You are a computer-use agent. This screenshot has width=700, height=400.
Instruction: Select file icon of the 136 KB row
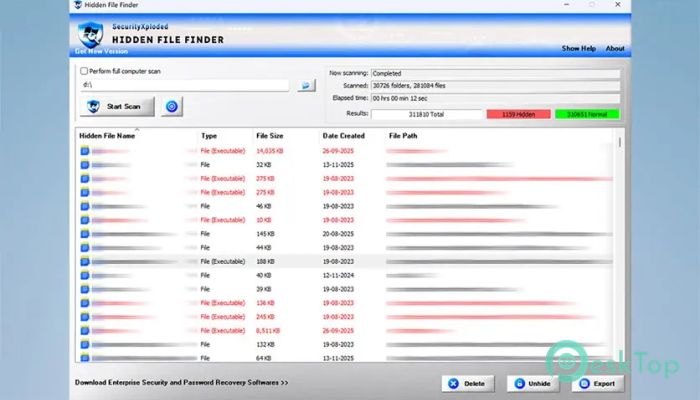[x=85, y=303]
